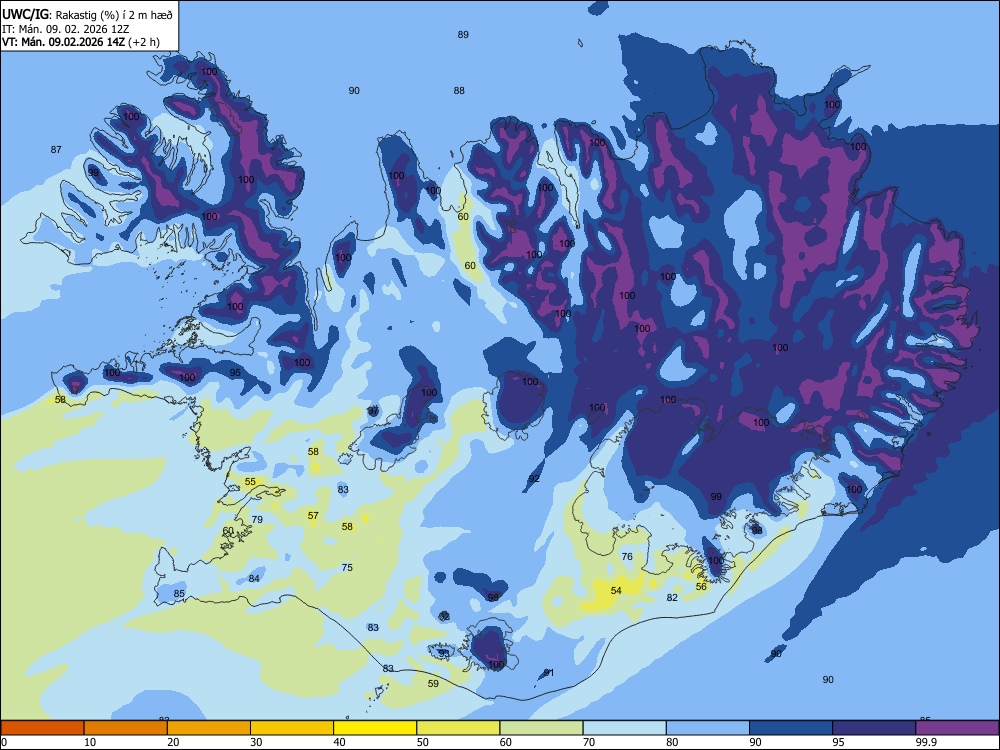The image size is (1000, 750).
Task: Click the '95' humidity value on the map
Action: tap(235, 372)
